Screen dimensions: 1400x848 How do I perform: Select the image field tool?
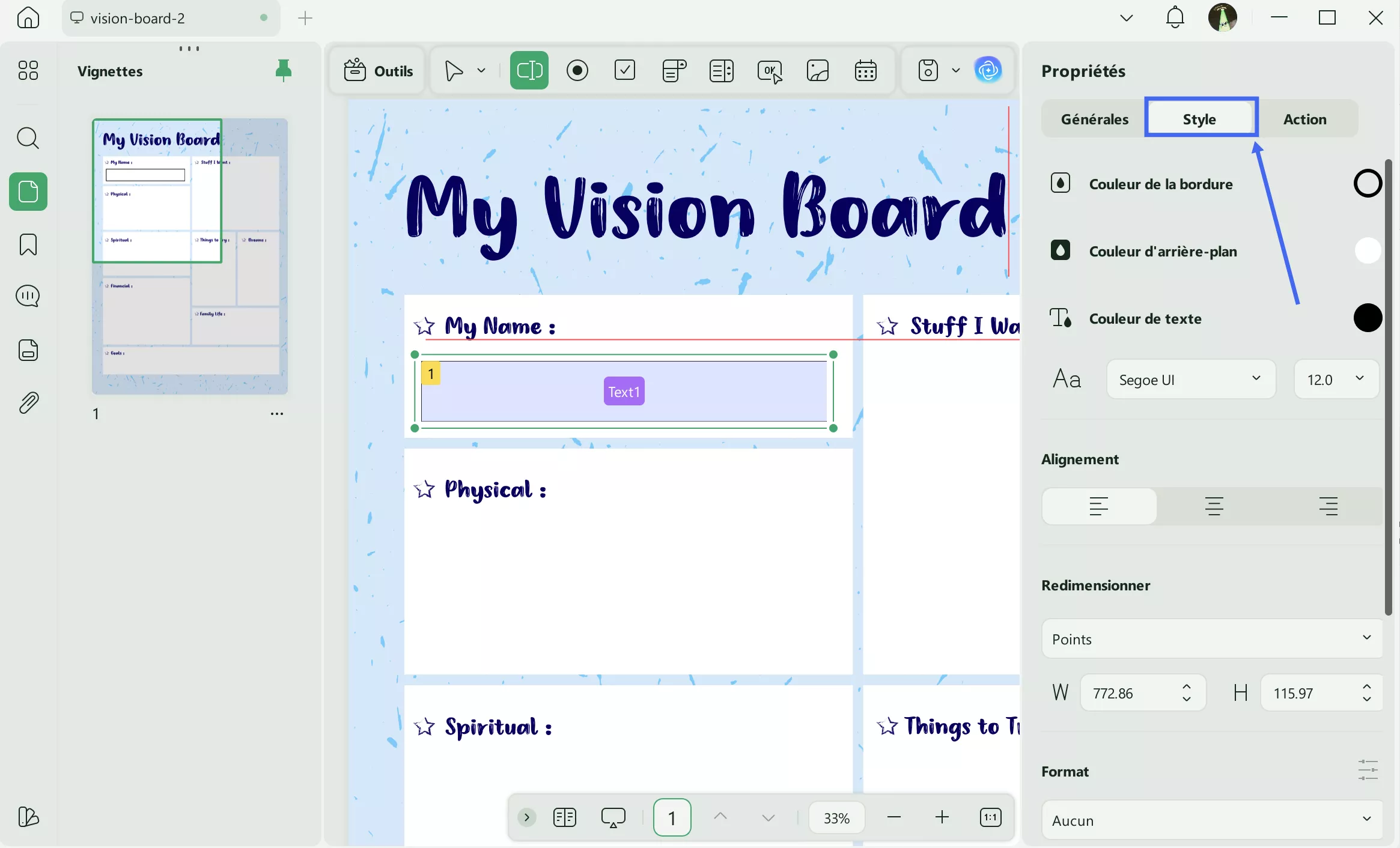click(817, 71)
